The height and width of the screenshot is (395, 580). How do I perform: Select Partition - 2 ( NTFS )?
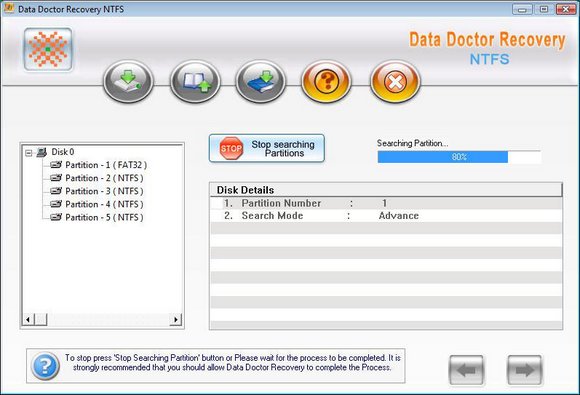104,178
